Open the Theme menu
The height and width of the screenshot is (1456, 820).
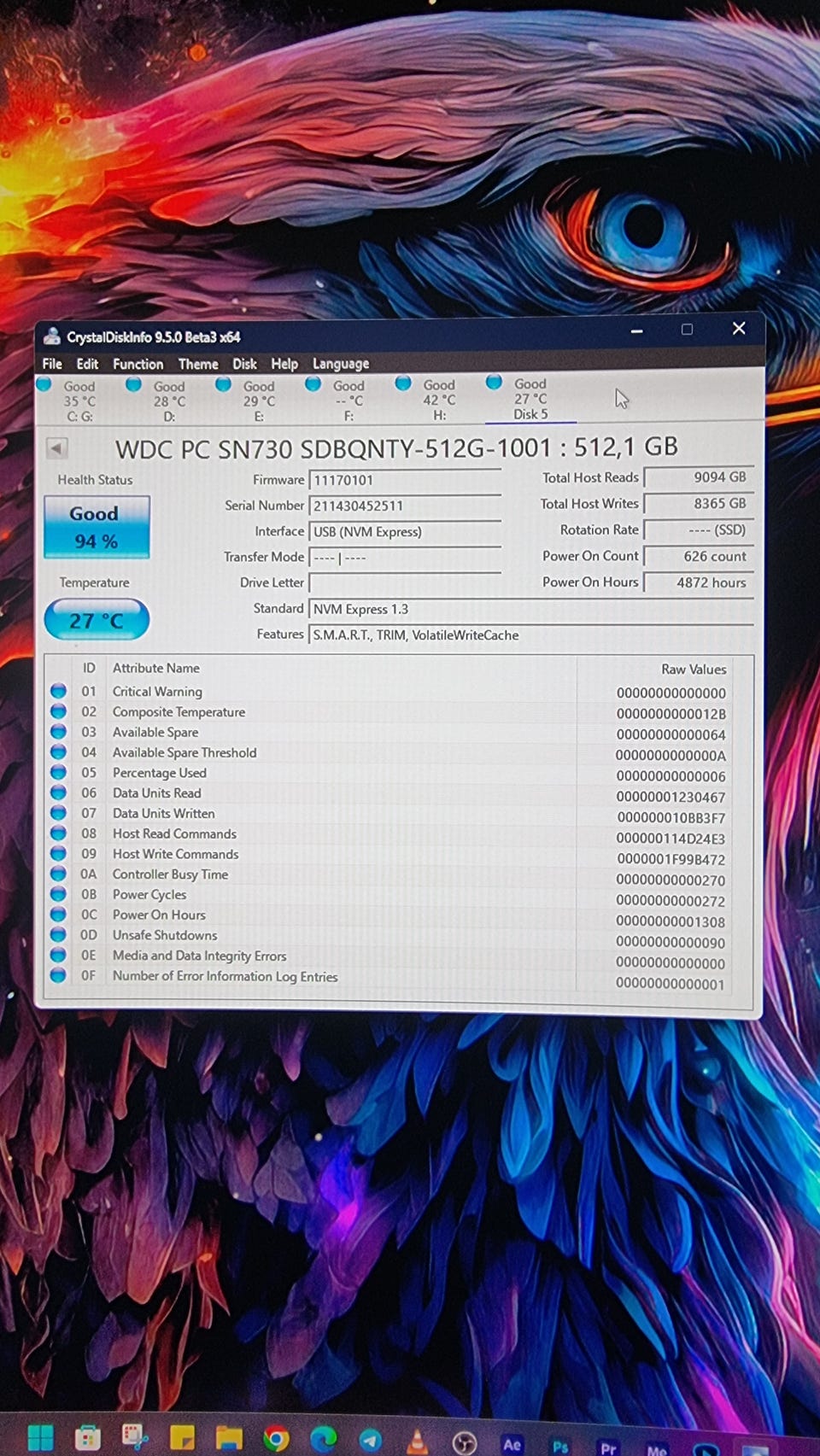pos(198,364)
